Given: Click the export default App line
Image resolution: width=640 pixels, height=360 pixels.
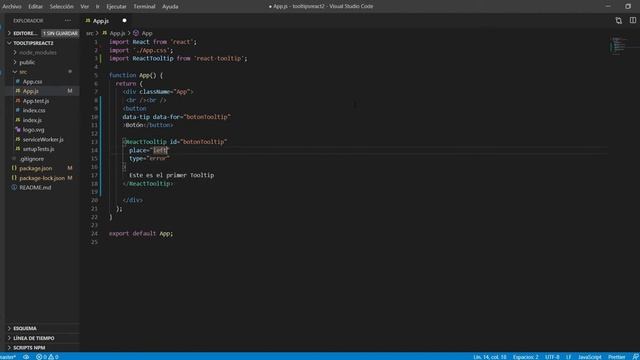Looking at the screenshot, I should pyautogui.click(x=141, y=233).
